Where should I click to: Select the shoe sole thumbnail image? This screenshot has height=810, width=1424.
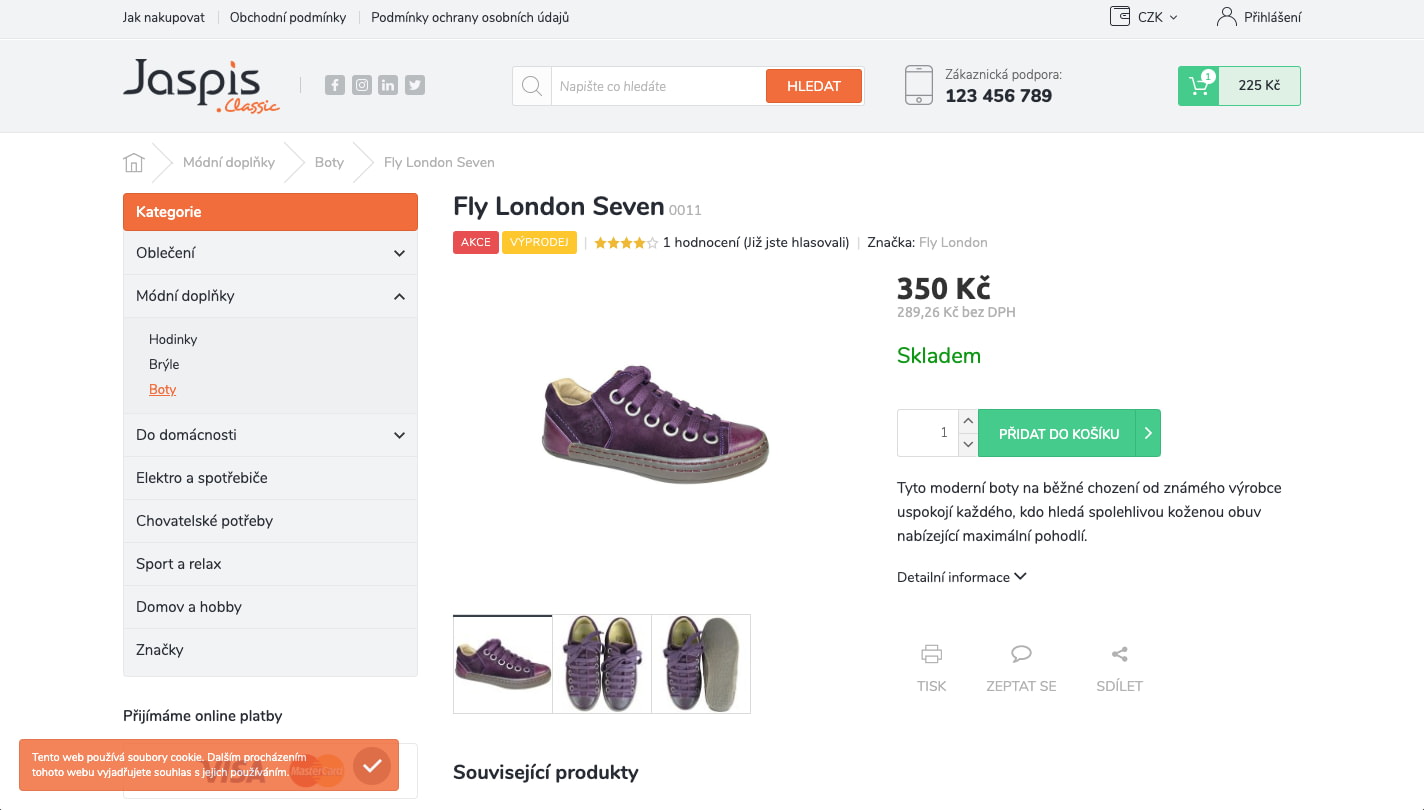(x=701, y=664)
